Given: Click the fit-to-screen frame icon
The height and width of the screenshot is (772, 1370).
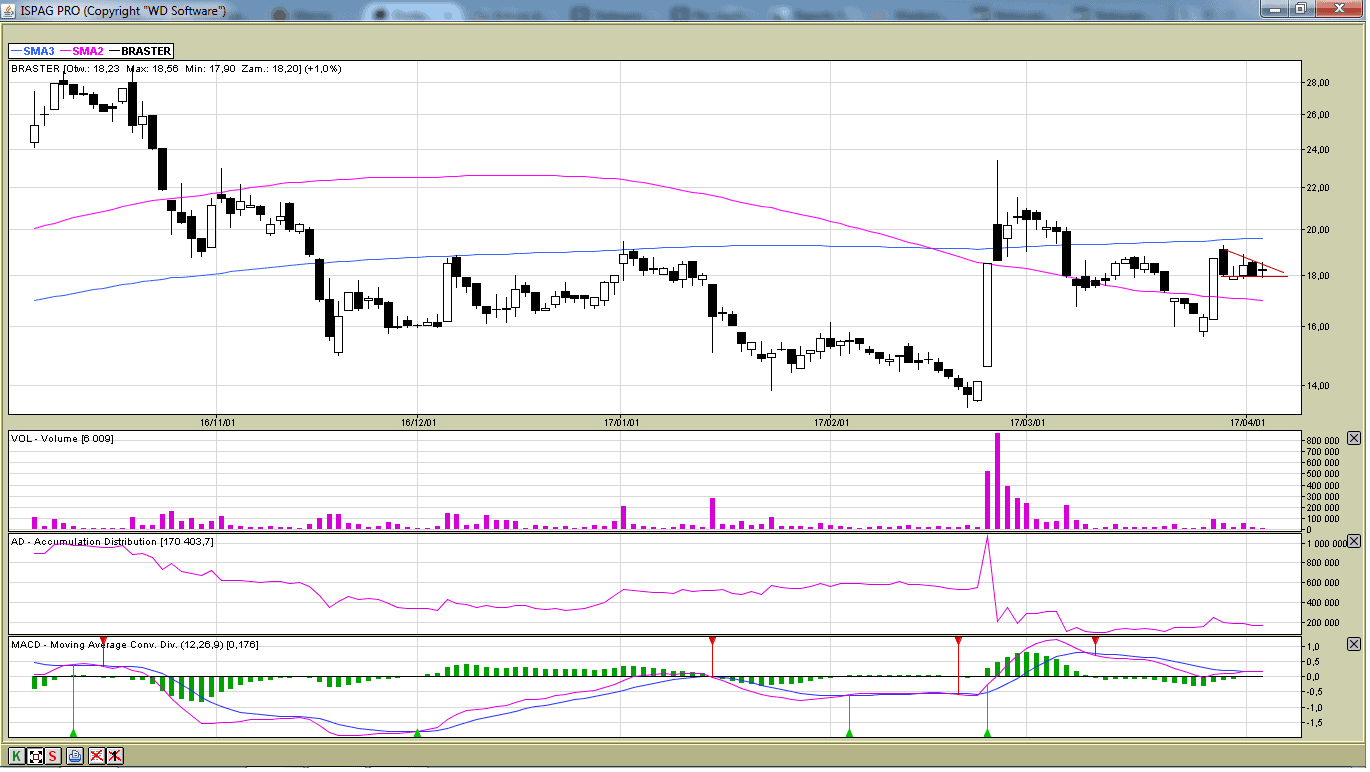Looking at the screenshot, I should [35, 756].
